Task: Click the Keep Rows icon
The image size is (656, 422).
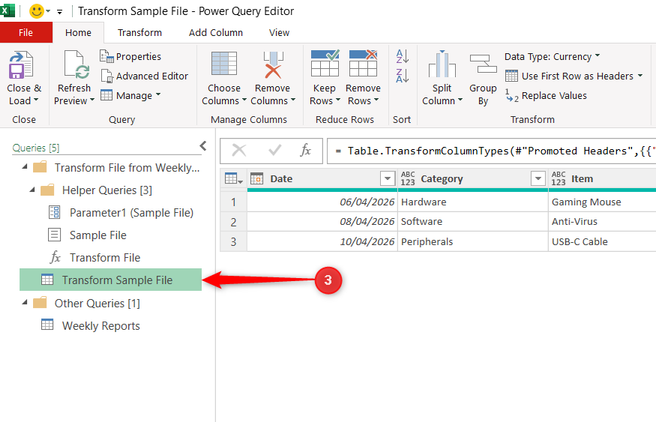Action: point(325,63)
